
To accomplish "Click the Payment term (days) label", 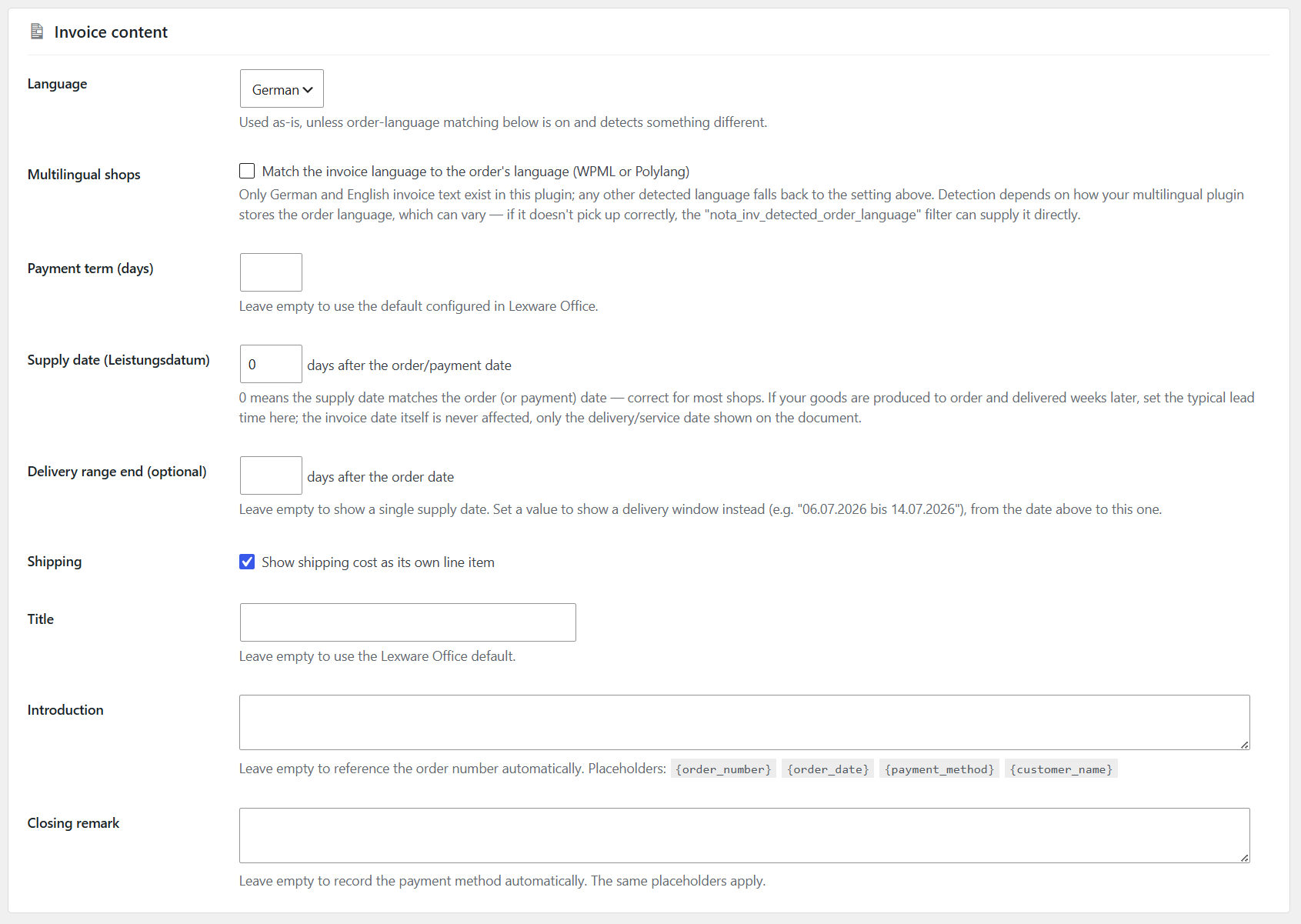I will (91, 269).
